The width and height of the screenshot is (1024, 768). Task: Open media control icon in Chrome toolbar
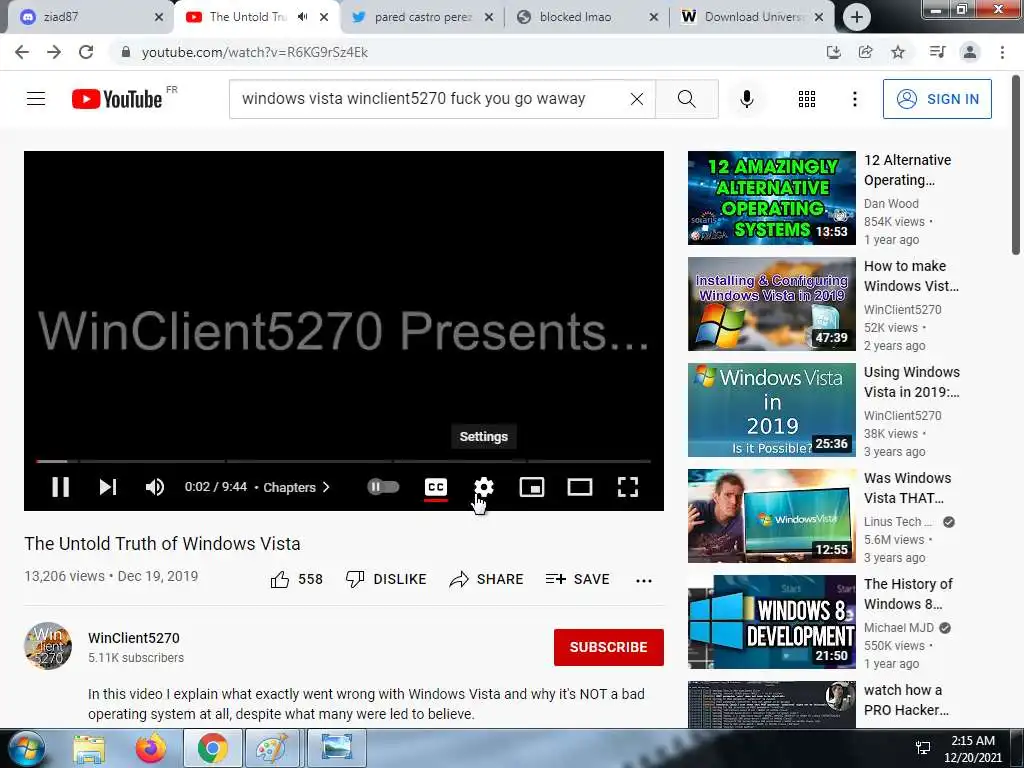pos(937,52)
